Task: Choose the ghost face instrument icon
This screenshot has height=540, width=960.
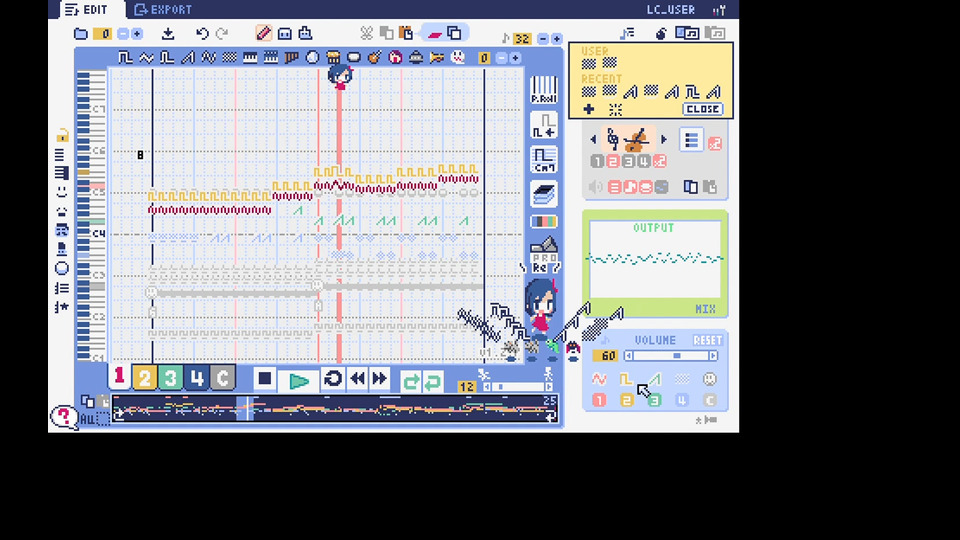Action: [457, 58]
